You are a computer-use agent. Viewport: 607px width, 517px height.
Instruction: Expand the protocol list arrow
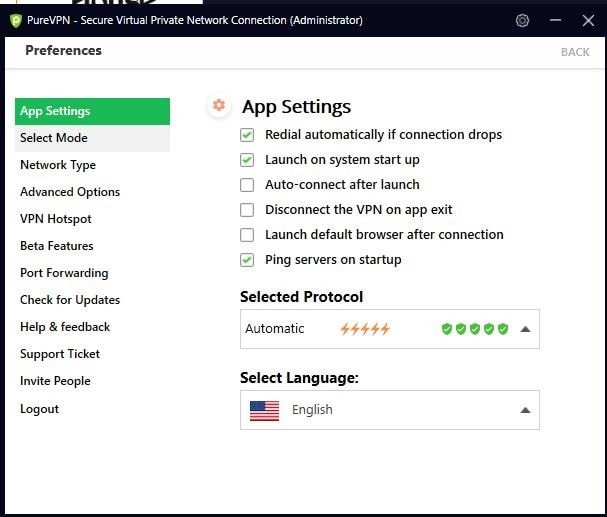click(525, 329)
